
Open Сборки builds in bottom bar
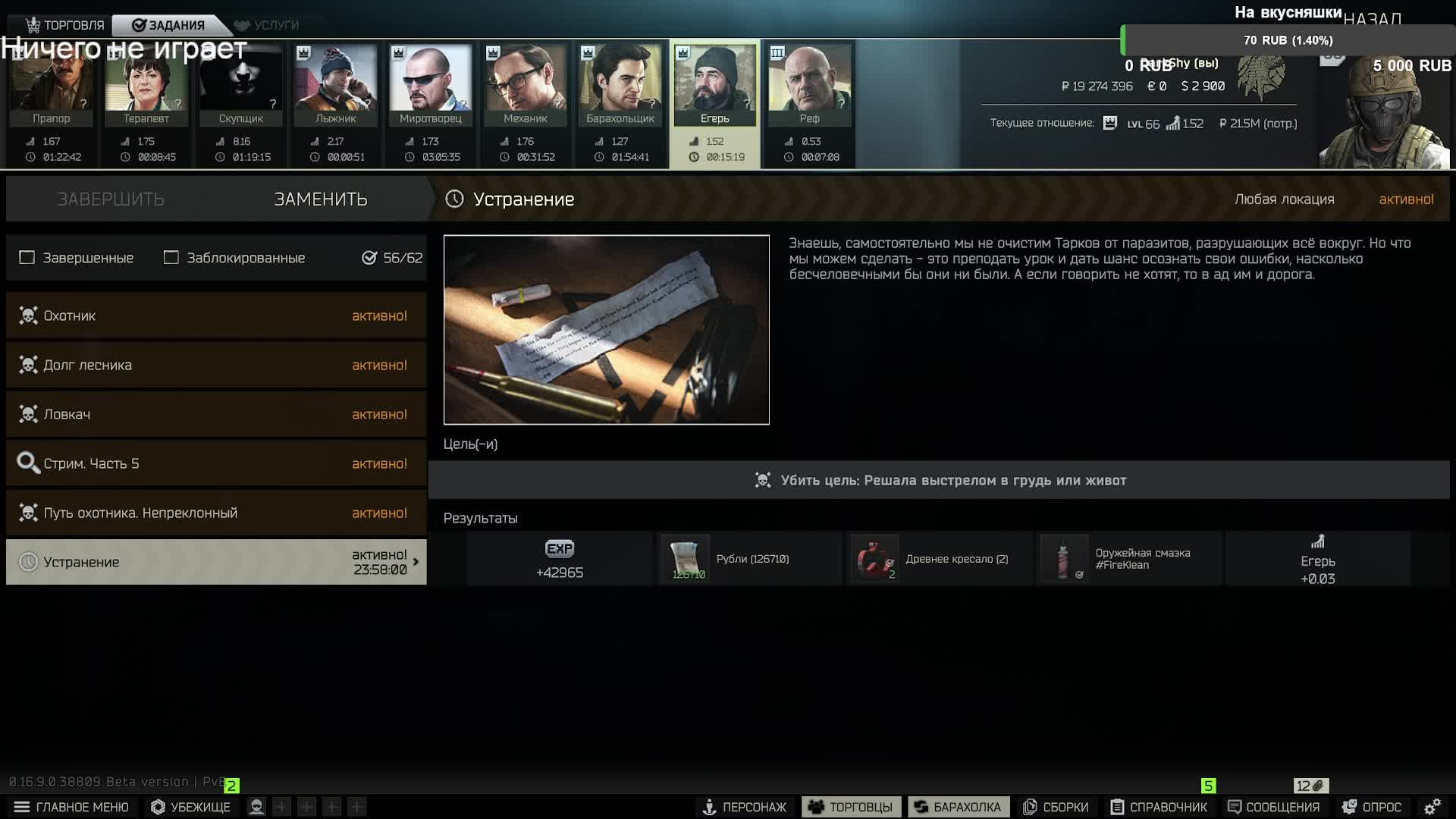click(1056, 807)
